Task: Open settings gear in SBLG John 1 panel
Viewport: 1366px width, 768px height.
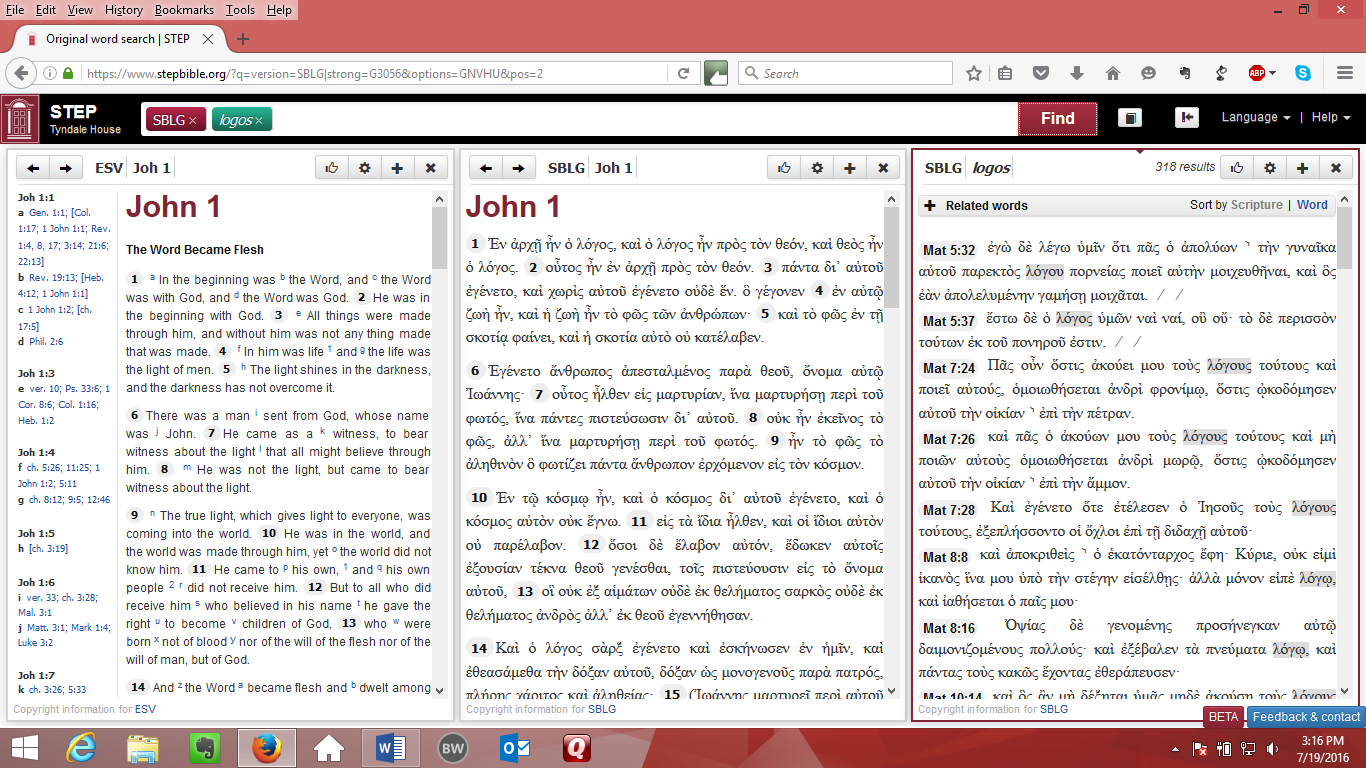Action: tap(817, 168)
